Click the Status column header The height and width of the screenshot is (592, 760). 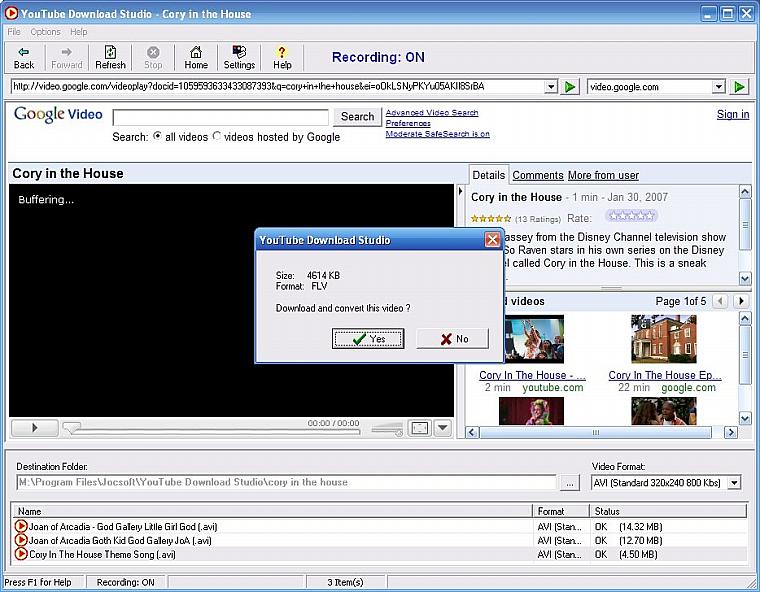(668, 511)
